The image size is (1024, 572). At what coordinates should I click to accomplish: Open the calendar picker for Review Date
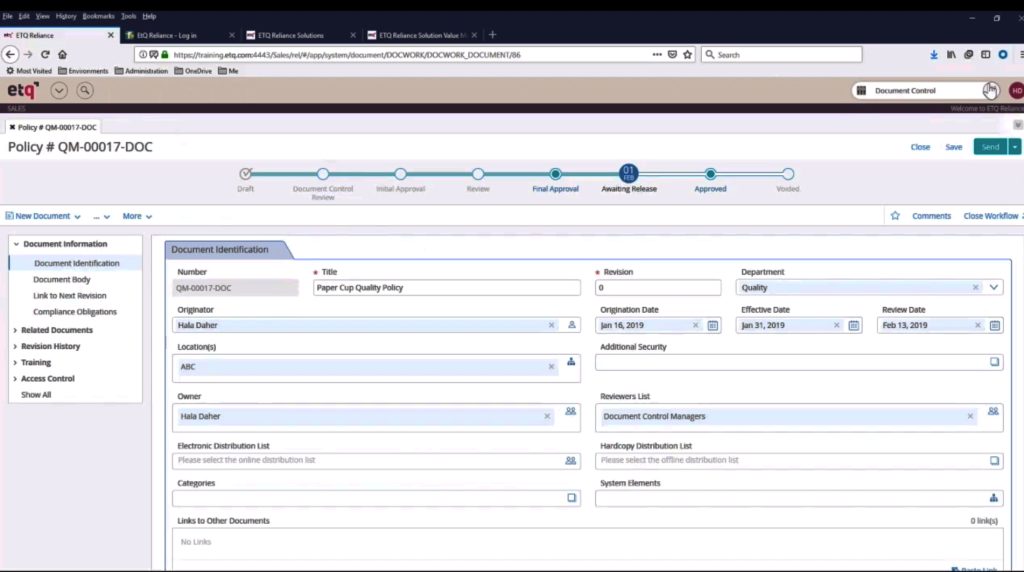tap(995, 325)
